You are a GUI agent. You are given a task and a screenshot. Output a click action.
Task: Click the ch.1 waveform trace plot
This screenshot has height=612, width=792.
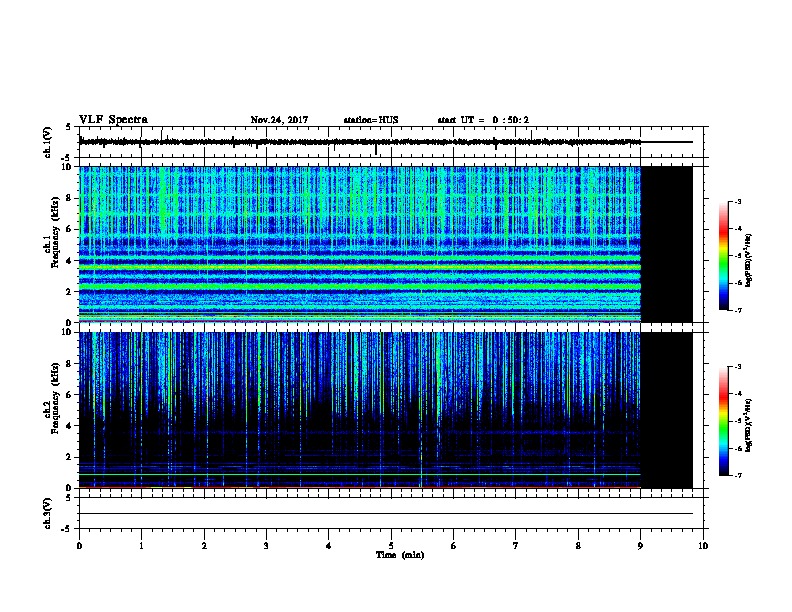pyautogui.click(x=391, y=142)
